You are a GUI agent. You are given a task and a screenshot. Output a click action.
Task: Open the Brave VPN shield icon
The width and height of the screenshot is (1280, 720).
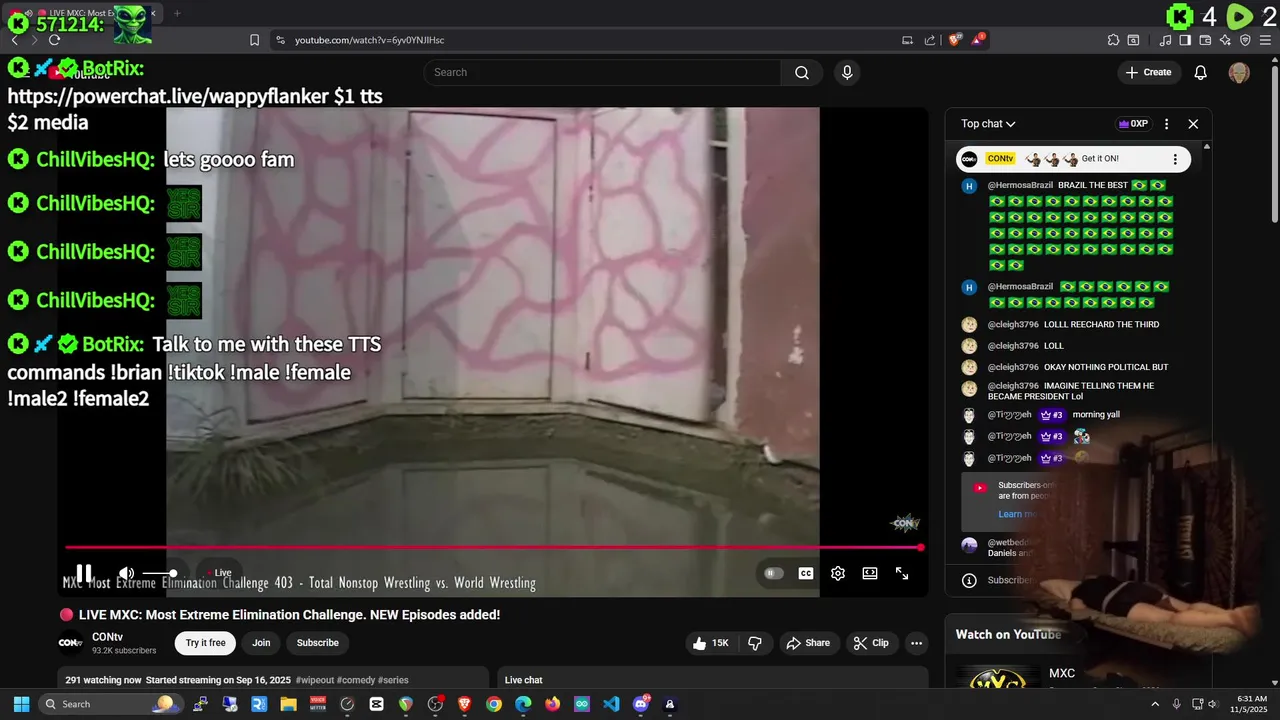1245,40
